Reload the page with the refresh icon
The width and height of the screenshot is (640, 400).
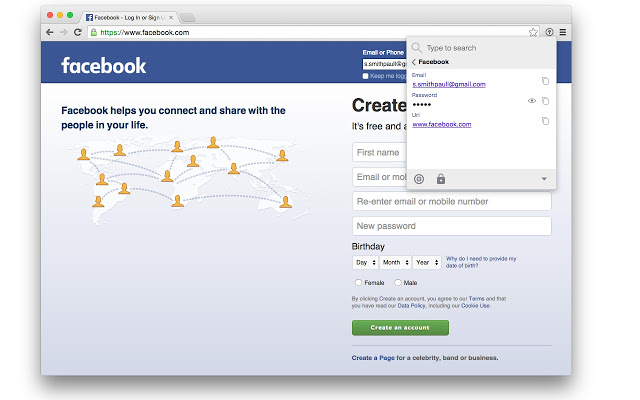78,32
